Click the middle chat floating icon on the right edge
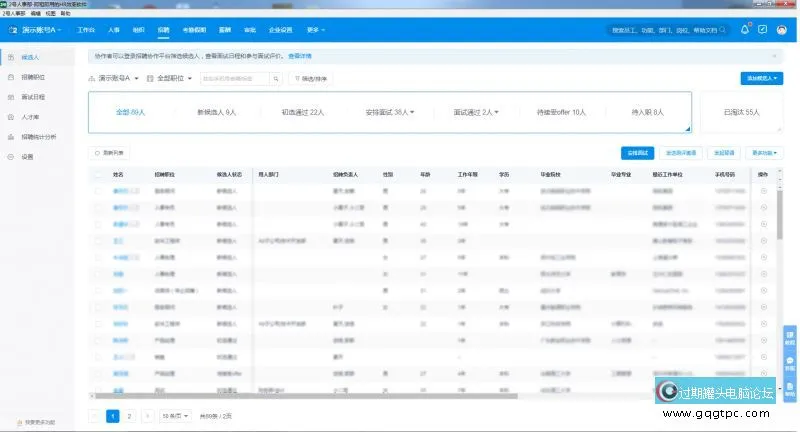 tap(789, 364)
